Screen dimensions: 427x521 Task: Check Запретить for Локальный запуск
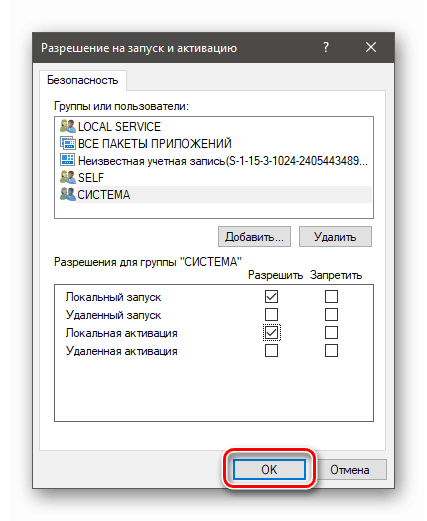331,296
